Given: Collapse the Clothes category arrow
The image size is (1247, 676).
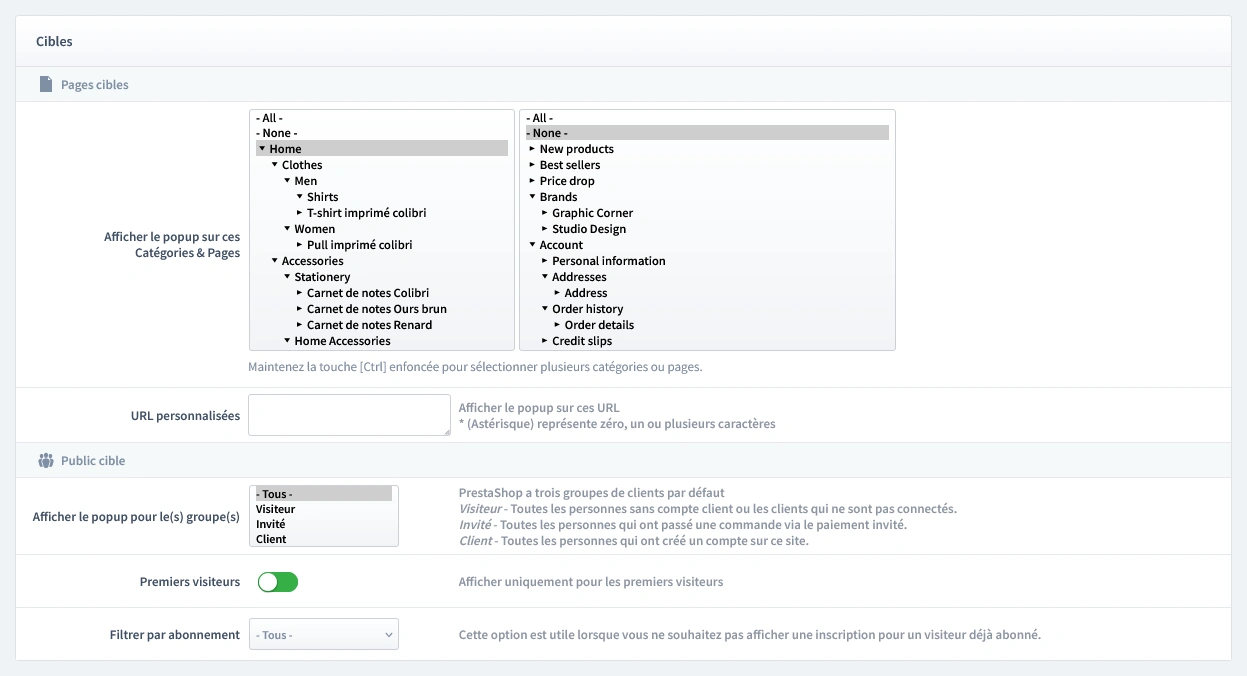Looking at the screenshot, I should pyautogui.click(x=274, y=165).
